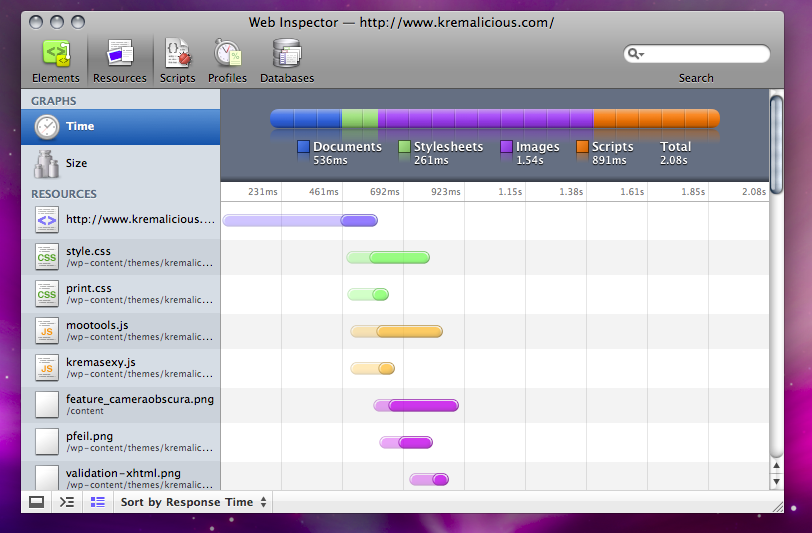812x533 pixels.
Task: Open the Profiles panel icon
Action: pyautogui.click(x=227, y=53)
